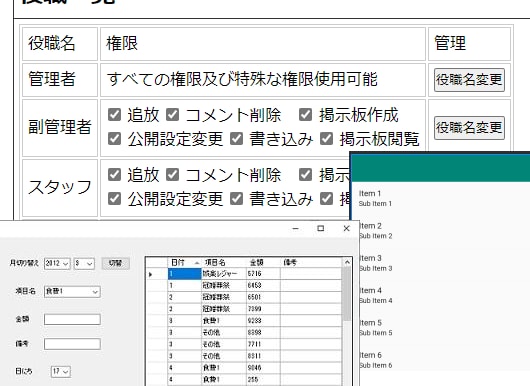Click 役職名変更 button for 管理者

(469, 80)
